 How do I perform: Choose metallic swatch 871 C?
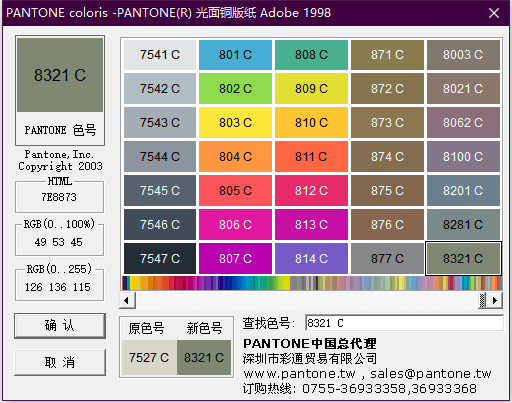pyautogui.click(x=387, y=55)
